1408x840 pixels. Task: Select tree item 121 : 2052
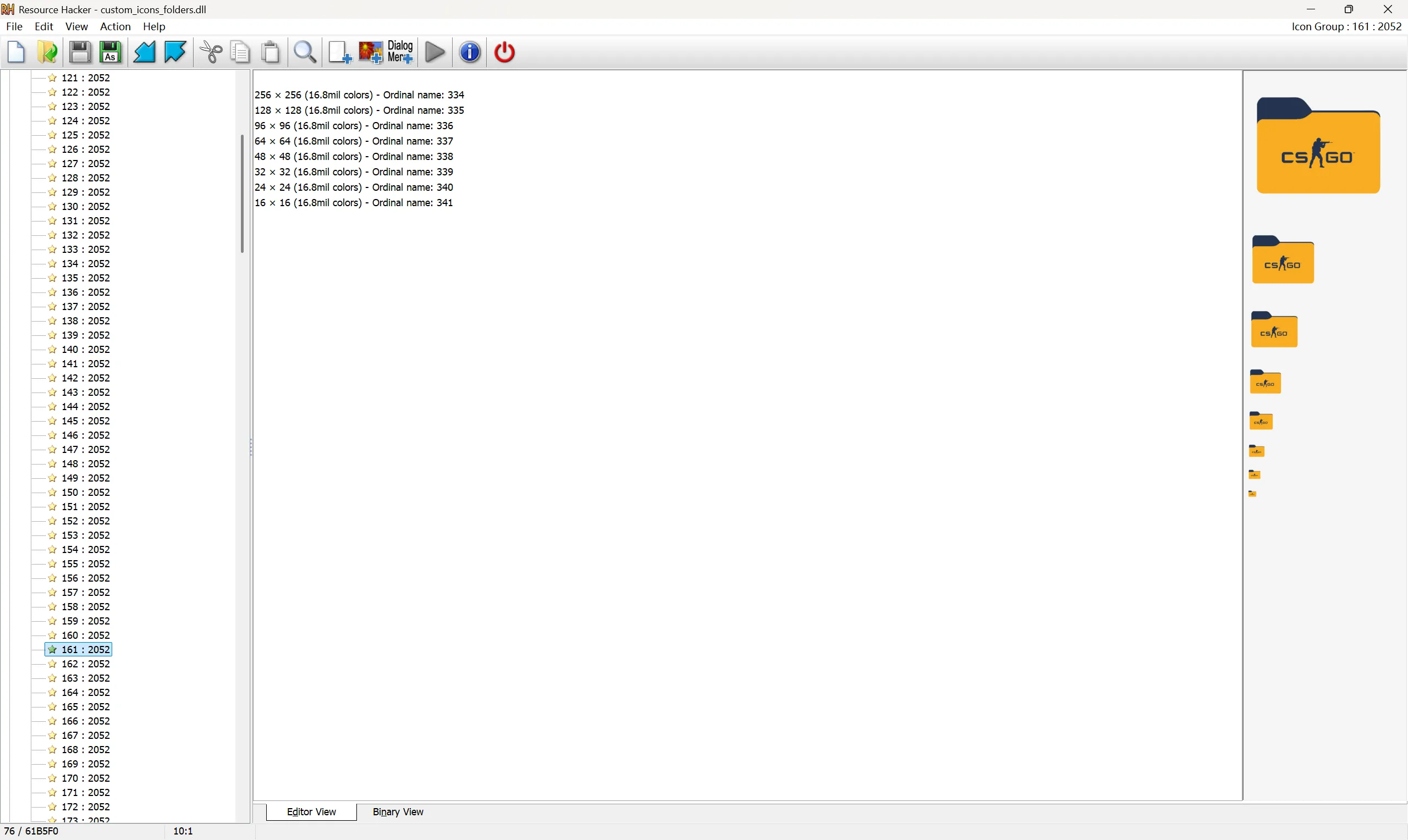pos(85,78)
